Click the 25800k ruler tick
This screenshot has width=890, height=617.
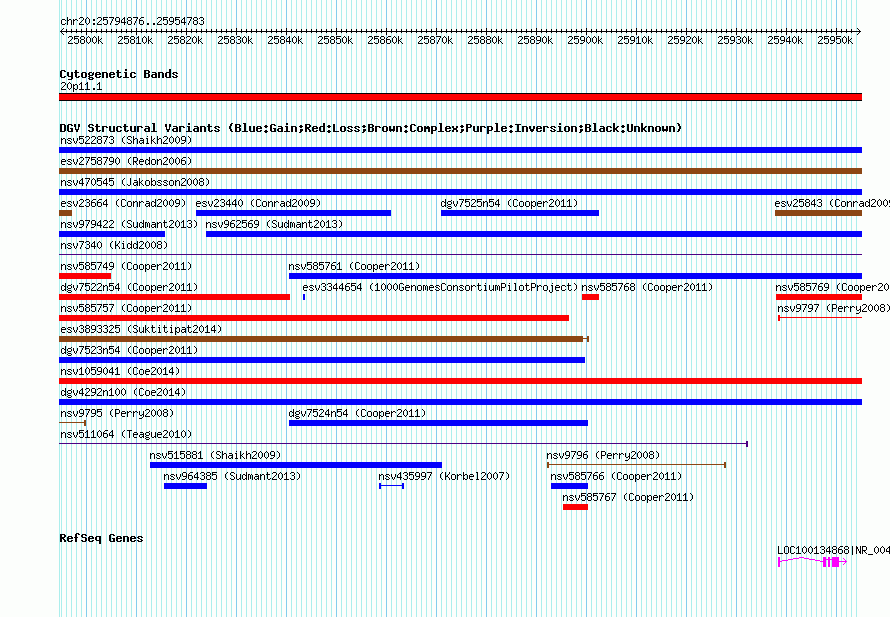(x=85, y=40)
